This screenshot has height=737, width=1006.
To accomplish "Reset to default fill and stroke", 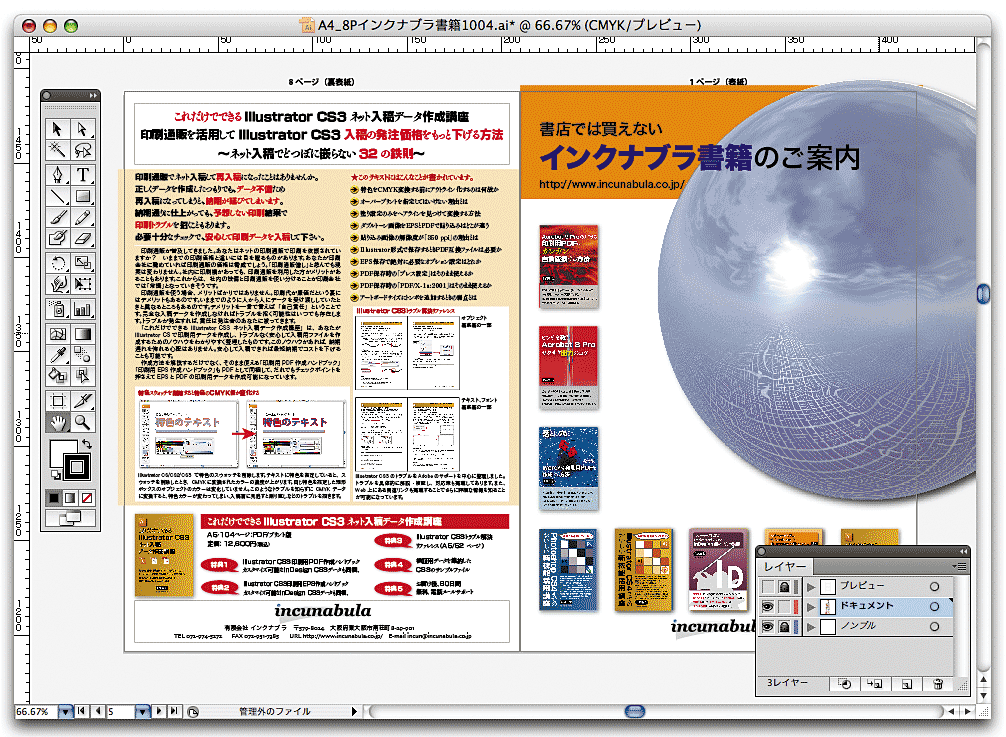I will (x=56, y=475).
